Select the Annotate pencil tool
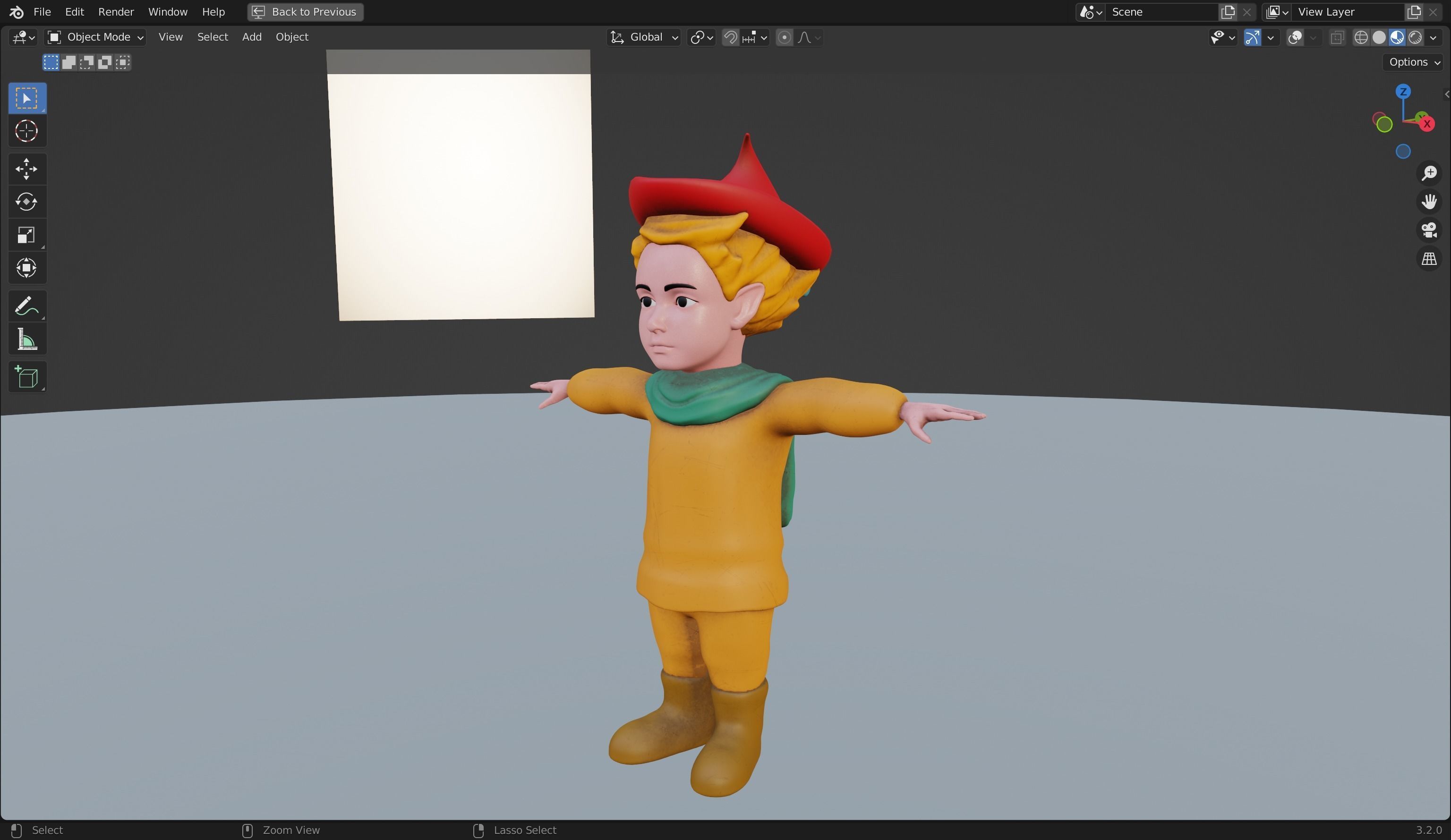The width and height of the screenshot is (1451, 840). pyautogui.click(x=27, y=305)
